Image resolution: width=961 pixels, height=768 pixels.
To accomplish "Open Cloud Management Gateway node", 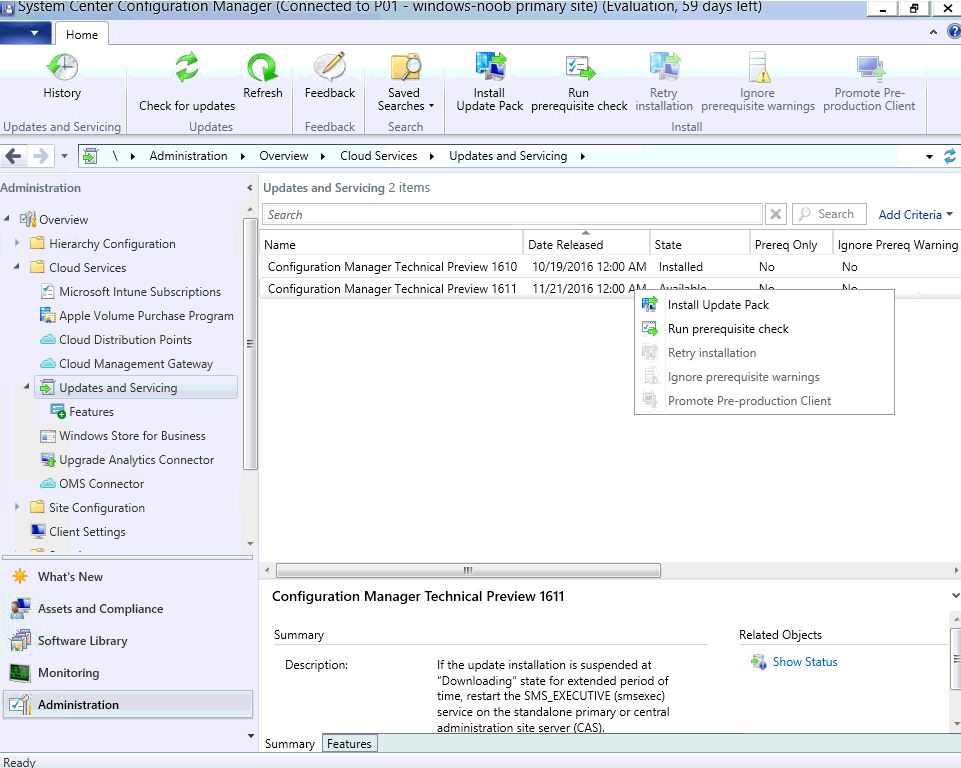I will pyautogui.click(x=135, y=363).
